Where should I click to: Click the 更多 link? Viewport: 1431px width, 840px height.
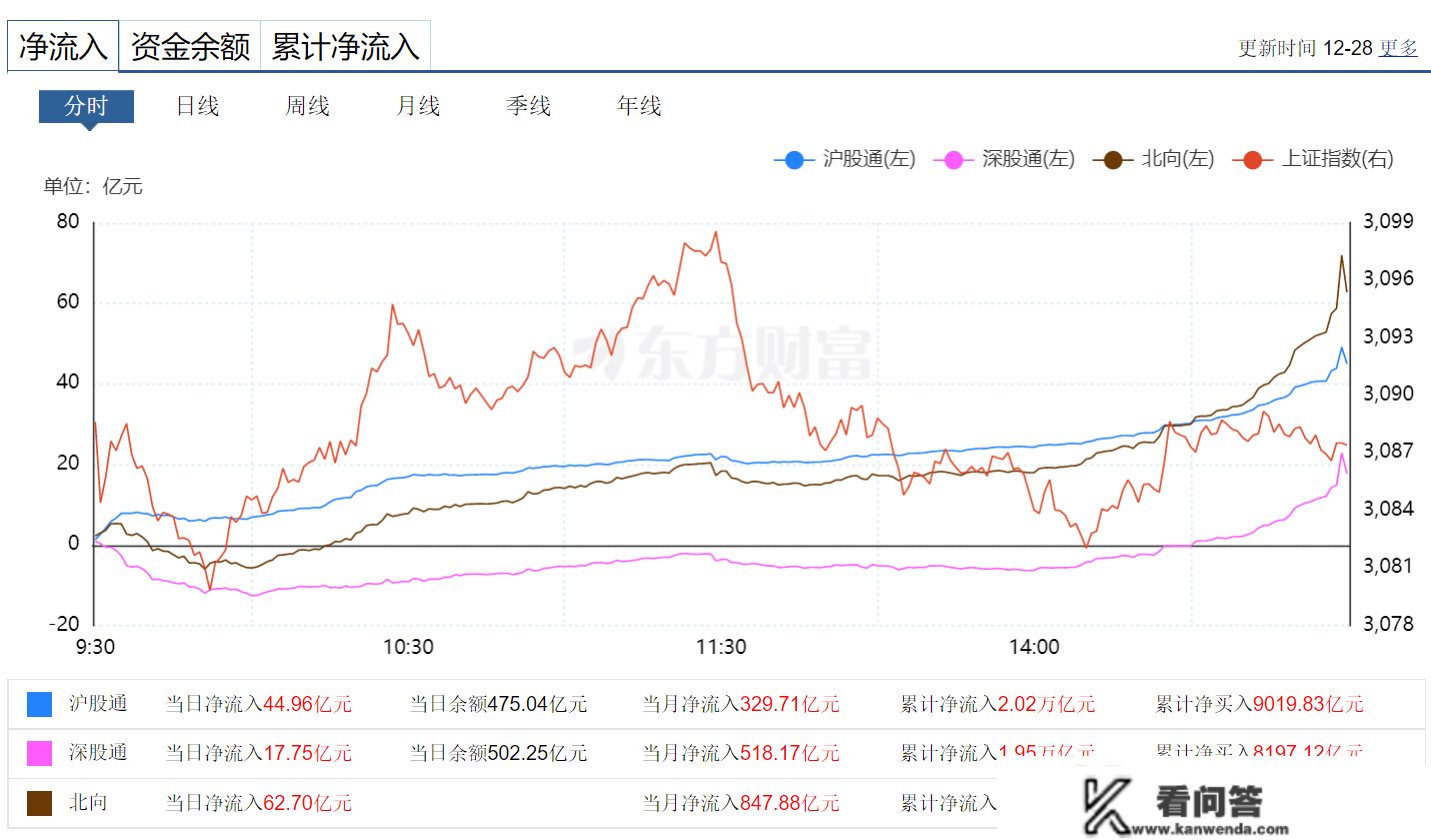[x=1398, y=47]
